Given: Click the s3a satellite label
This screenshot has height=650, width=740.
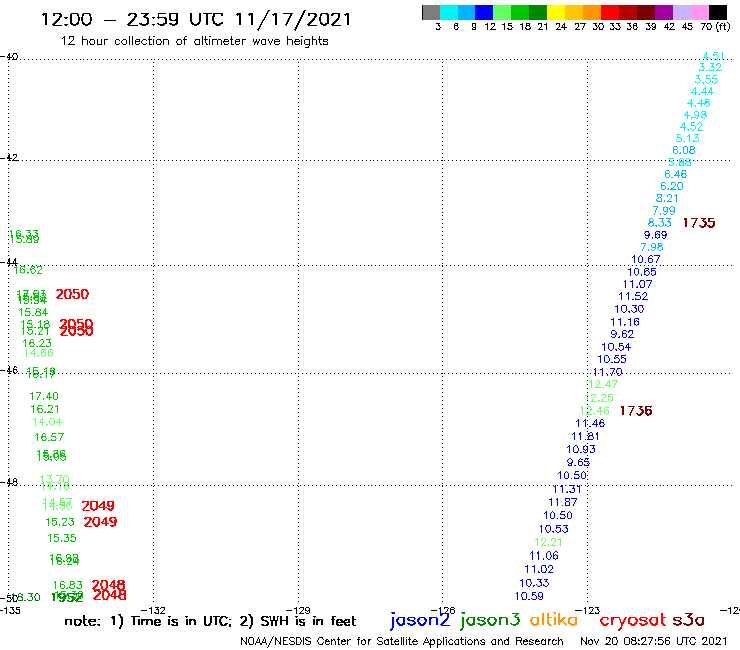Looking at the screenshot, I should (688, 620).
